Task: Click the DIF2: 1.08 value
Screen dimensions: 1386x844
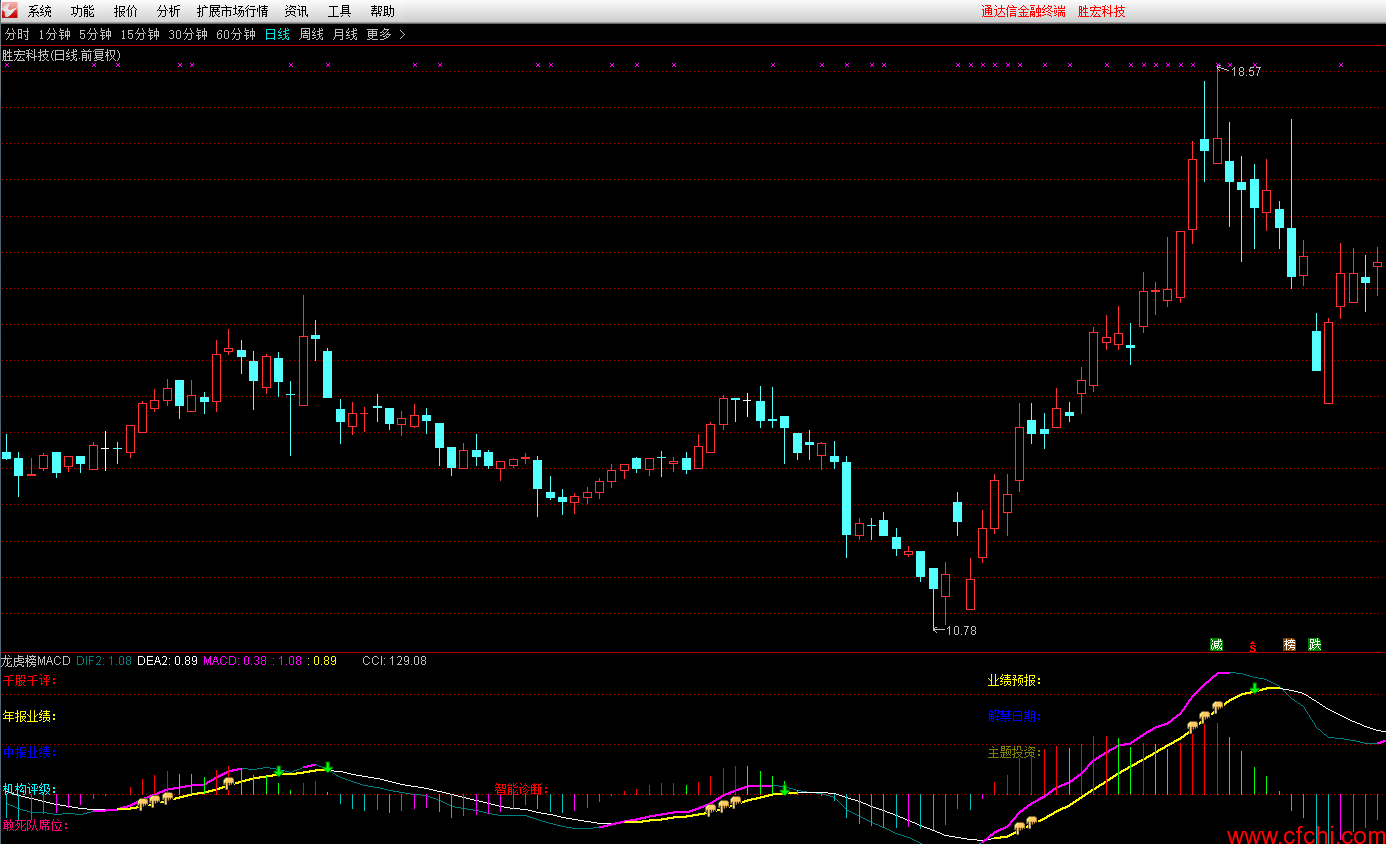Action: point(104,661)
